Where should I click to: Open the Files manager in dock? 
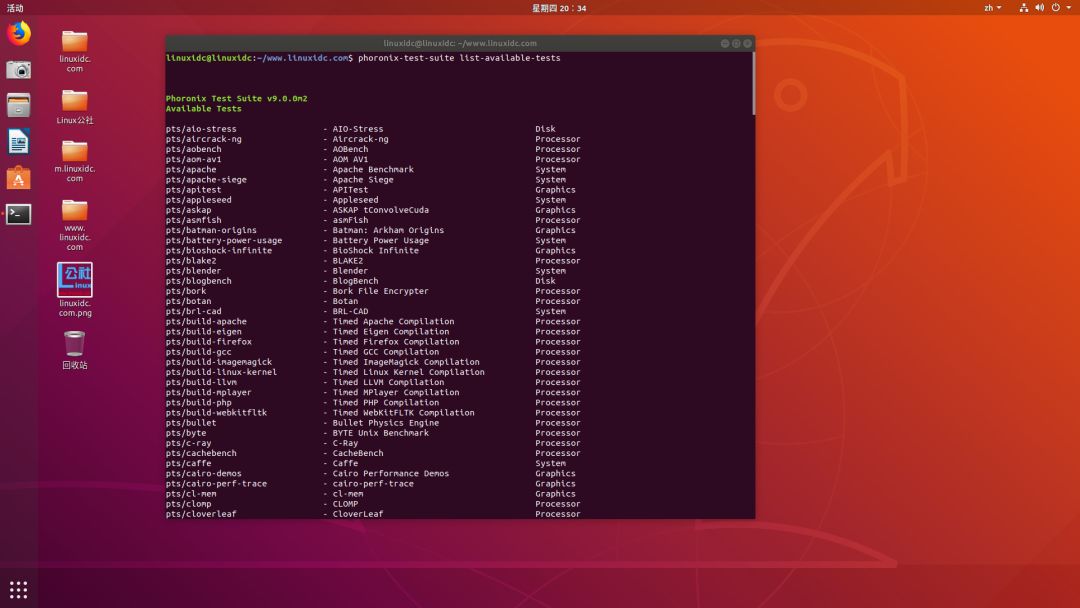19,105
